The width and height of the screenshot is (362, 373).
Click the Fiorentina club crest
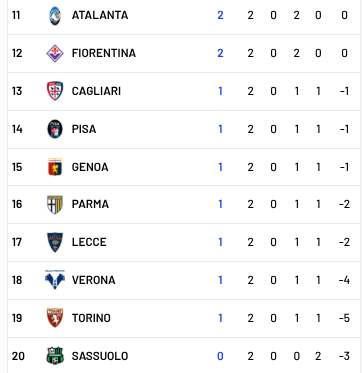click(x=55, y=53)
